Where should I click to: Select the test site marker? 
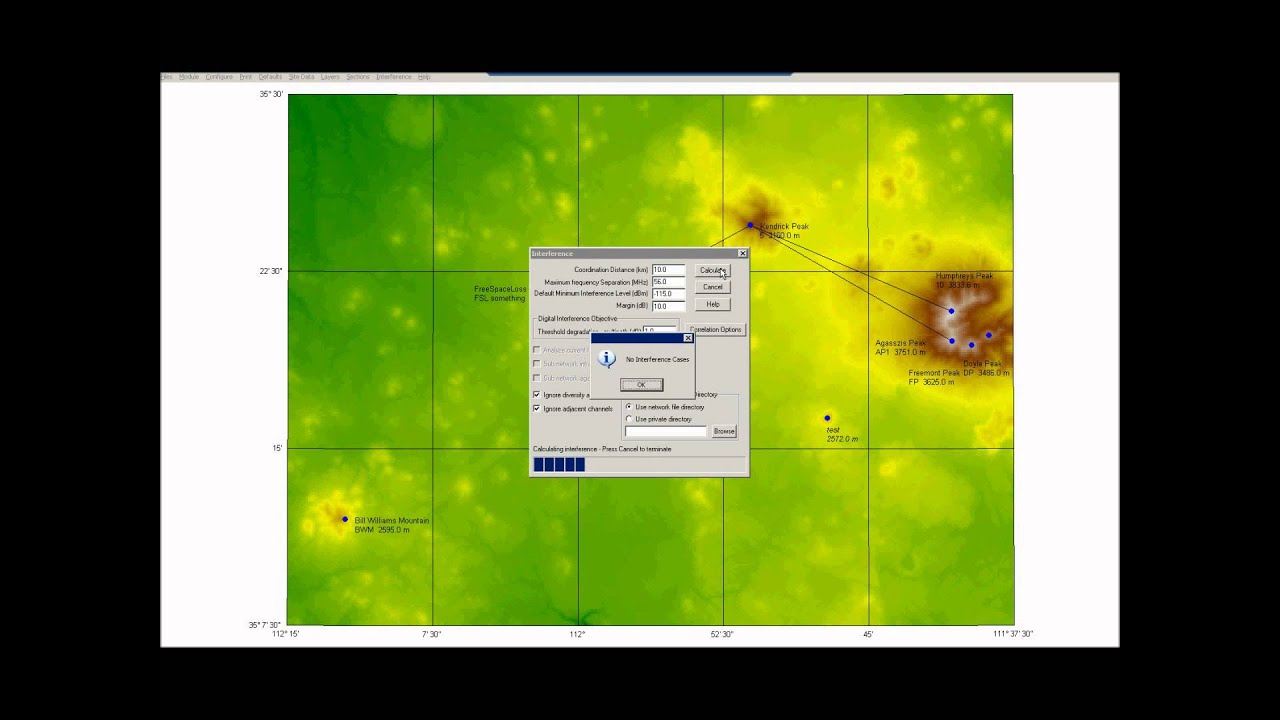[x=827, y=418]
